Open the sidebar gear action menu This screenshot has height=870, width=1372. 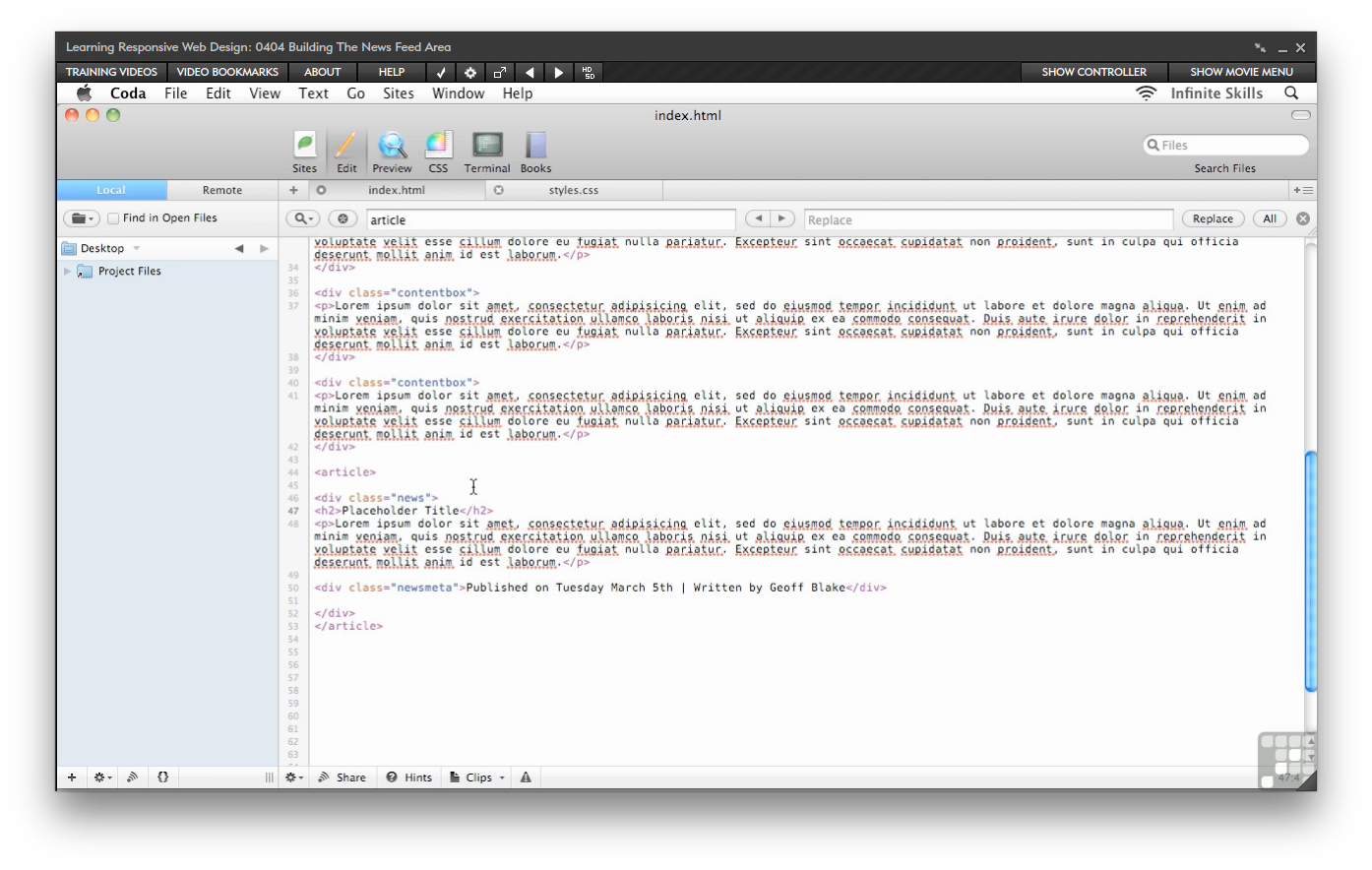click(x=102, y=777)
